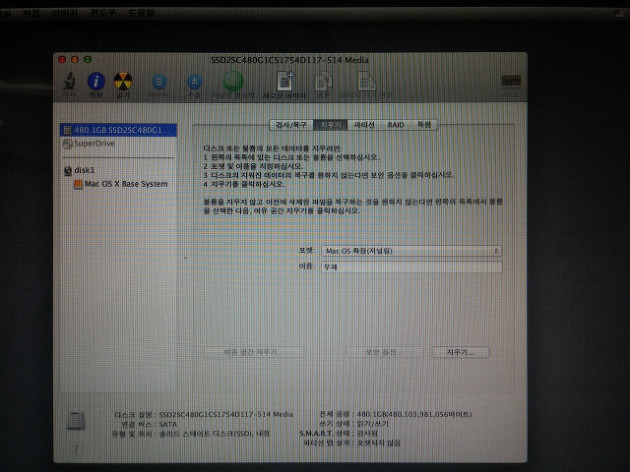The image size is (630, 472).
Task: Click the disk1 disk image icon
Action: 68,171
